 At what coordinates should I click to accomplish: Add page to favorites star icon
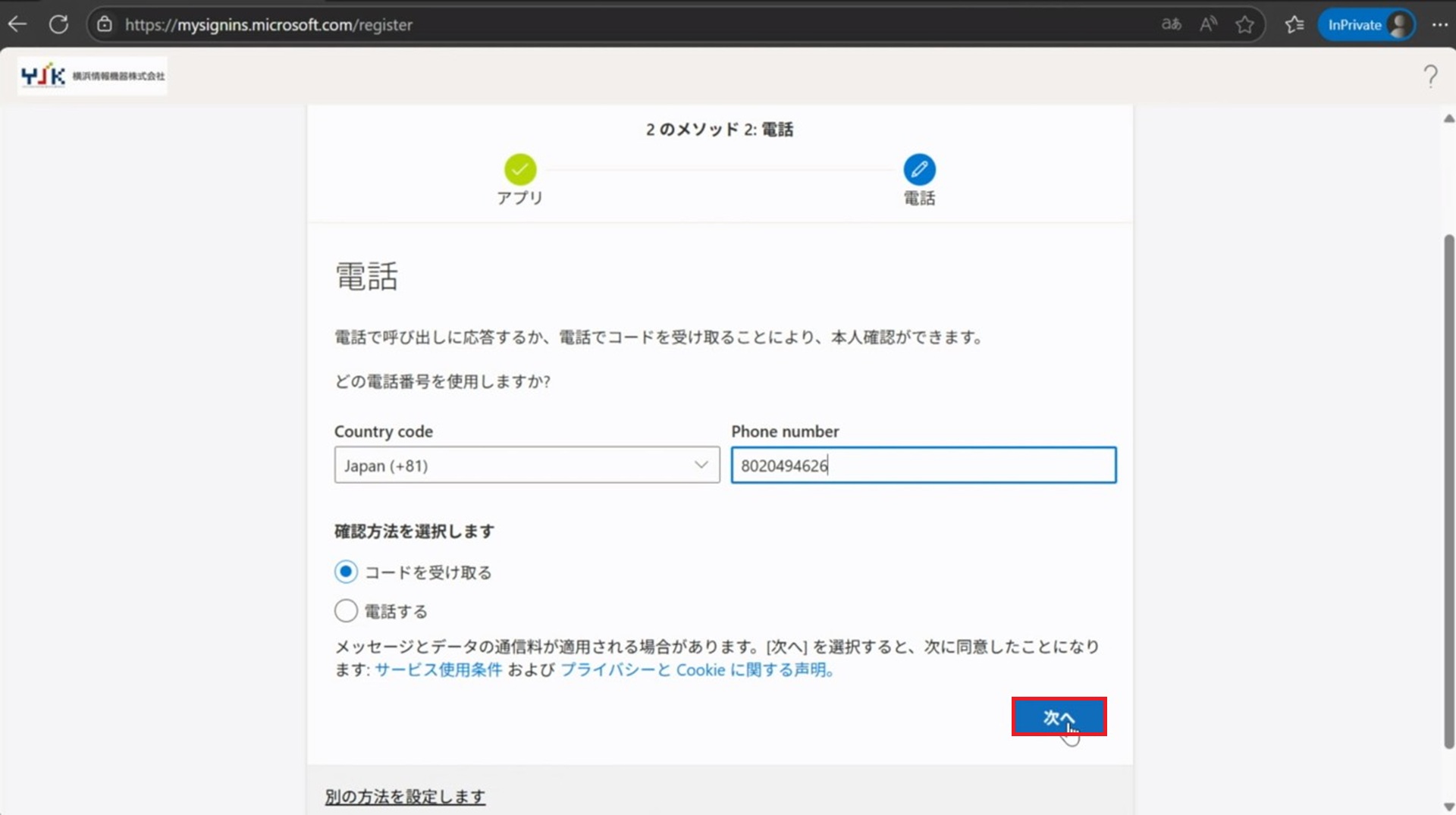pyautogui.click(x=1244, y=24)
